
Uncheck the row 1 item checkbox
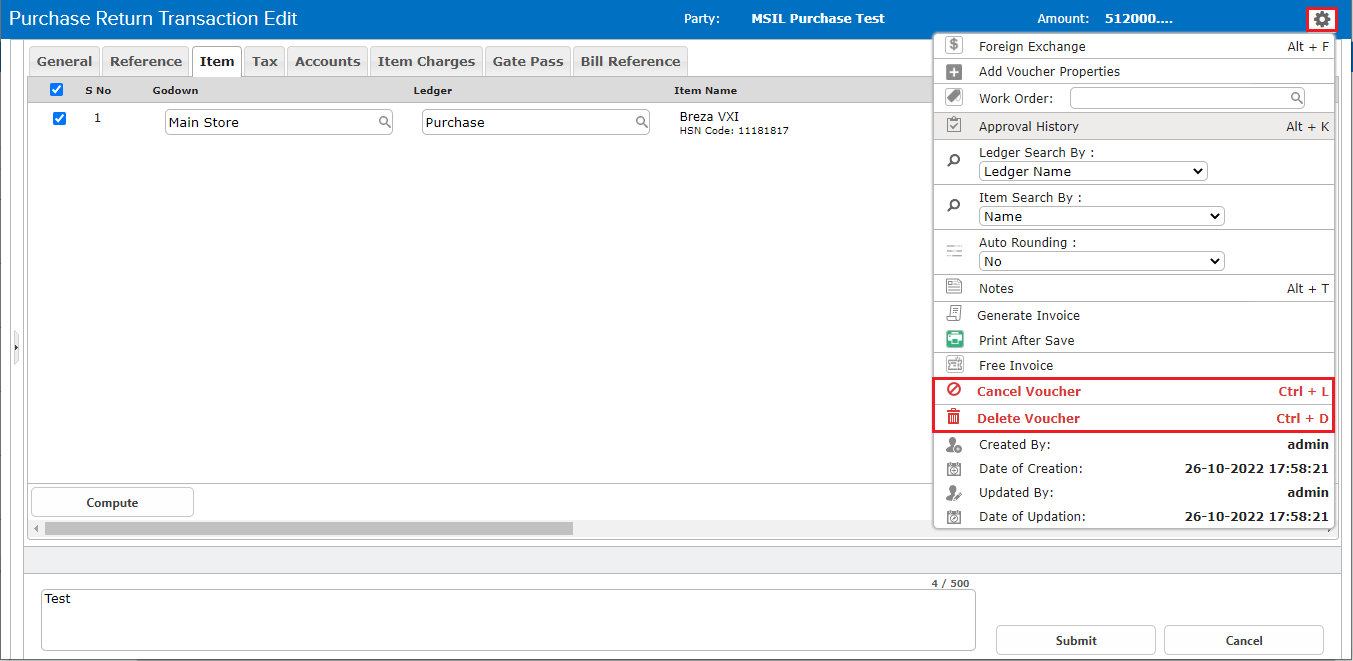click(x=59, y=118)
